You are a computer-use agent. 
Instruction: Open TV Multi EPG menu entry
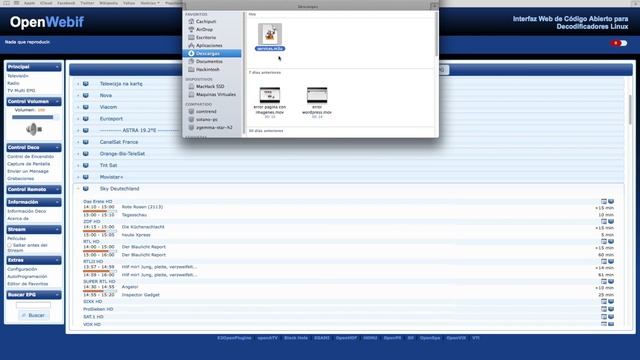tap(21, 91)
